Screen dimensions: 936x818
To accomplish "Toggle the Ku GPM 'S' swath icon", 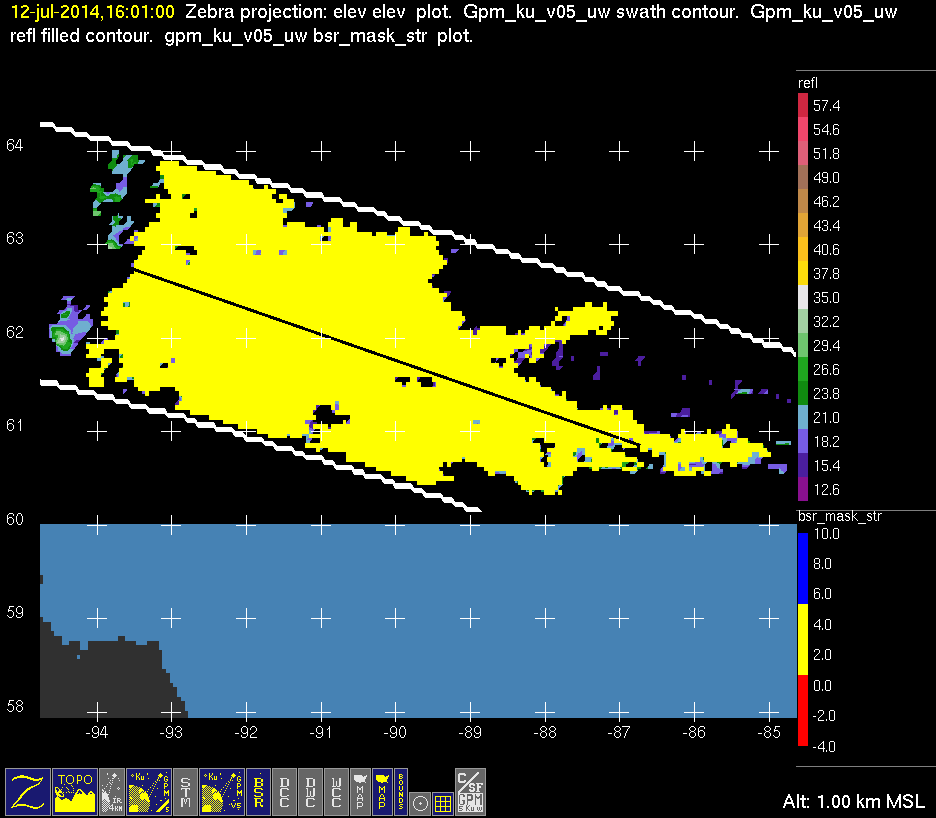I will click(x=149, y=792).
